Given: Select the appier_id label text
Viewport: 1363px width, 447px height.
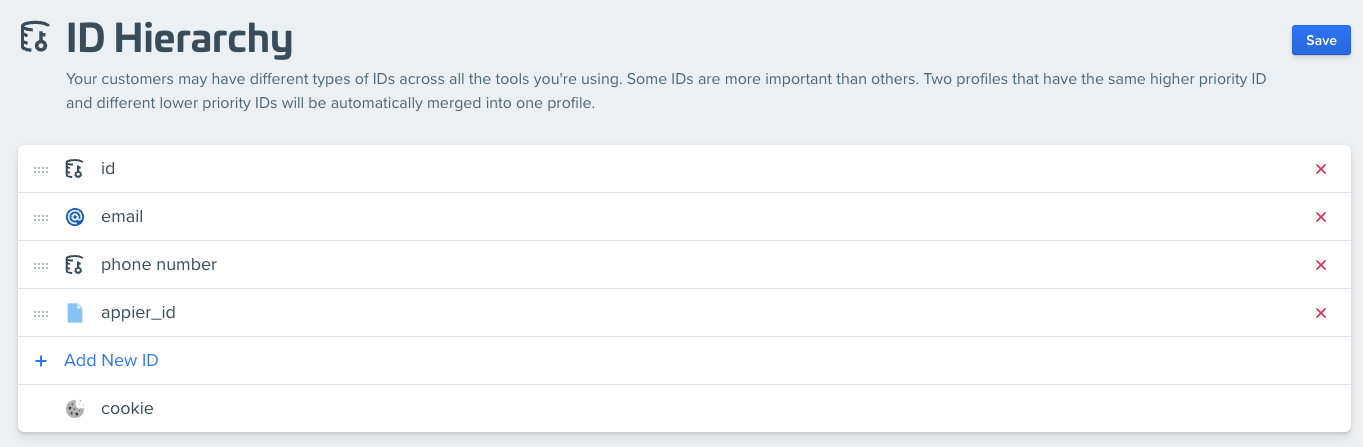Looking at the screenshot, I should (138, 313).
